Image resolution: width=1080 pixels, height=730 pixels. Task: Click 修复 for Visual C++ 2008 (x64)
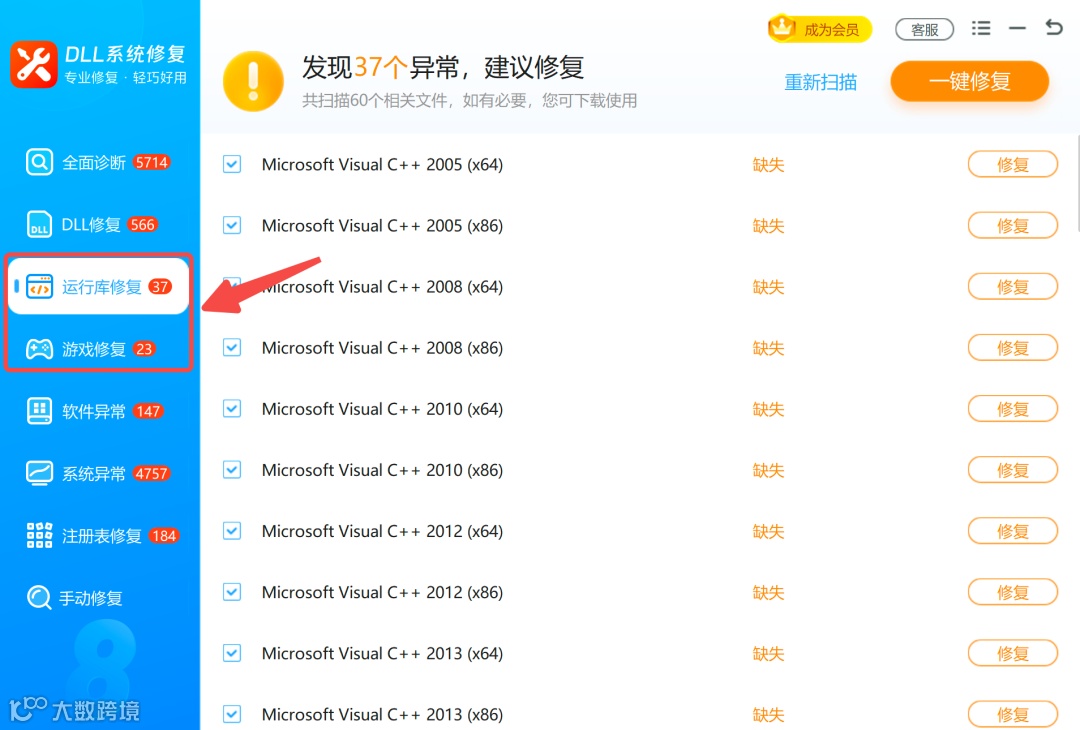[1012, 286]
